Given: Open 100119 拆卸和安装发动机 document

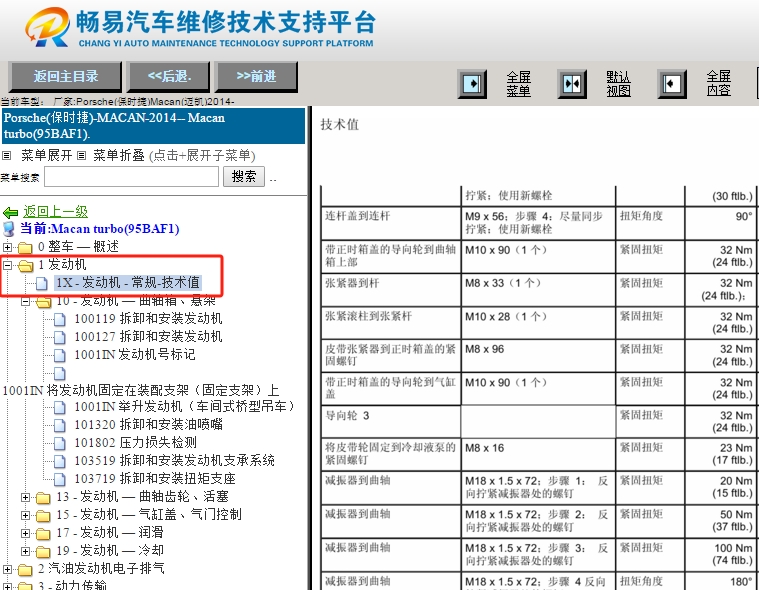Looking at the screenshot, I should pos(148,318).
